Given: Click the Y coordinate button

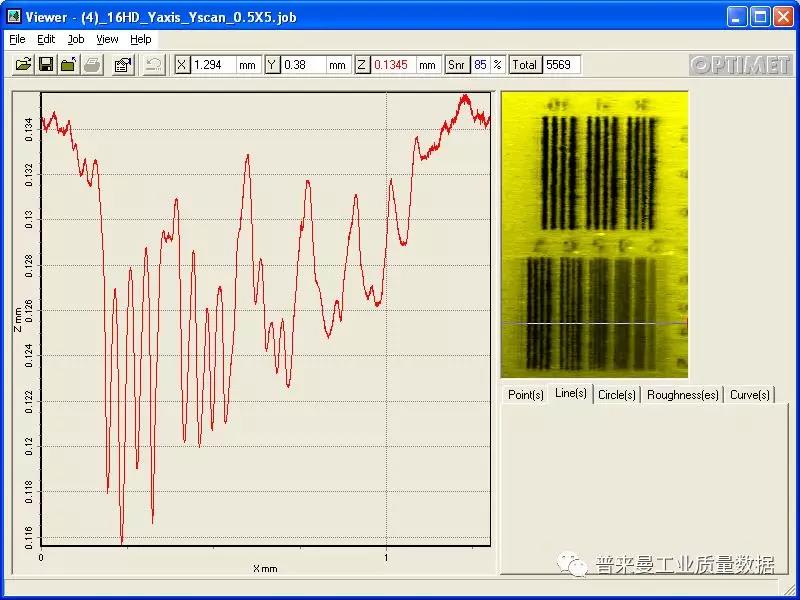Looking at the screenshot, I should (x=272, y=65).
